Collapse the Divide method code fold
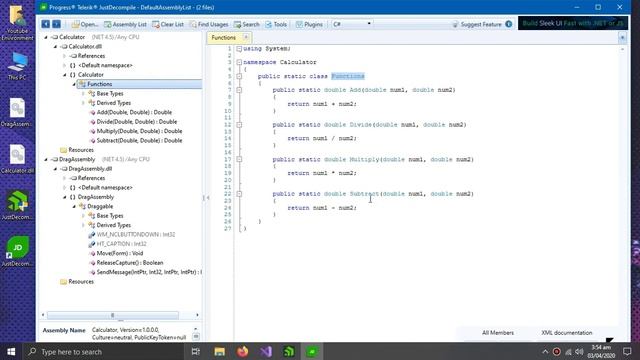The height and width of the screenshot is (360, 640). click(x=239, y=124)
